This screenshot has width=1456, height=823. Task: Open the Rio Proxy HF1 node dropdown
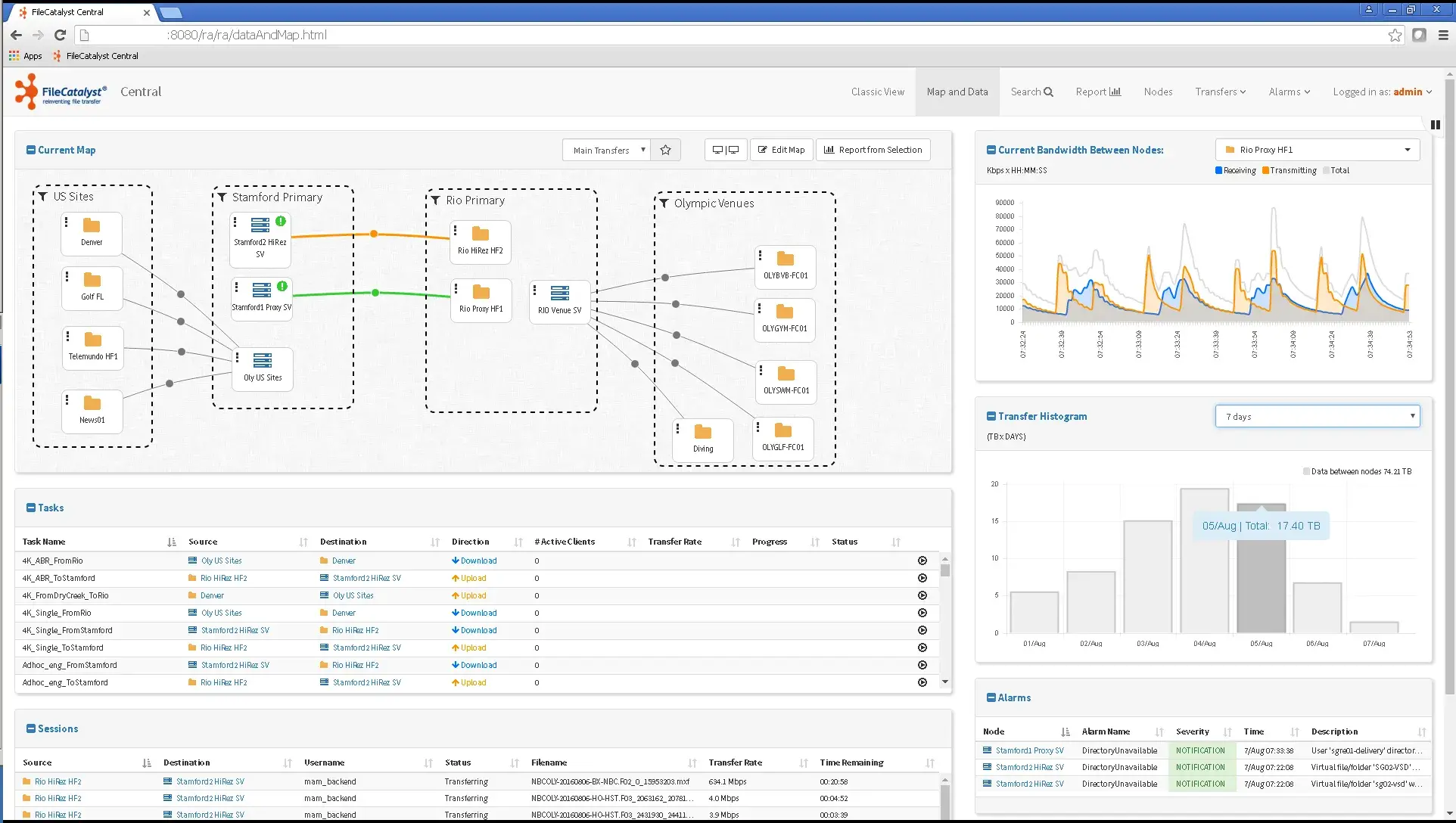(x=1317, y=150)
